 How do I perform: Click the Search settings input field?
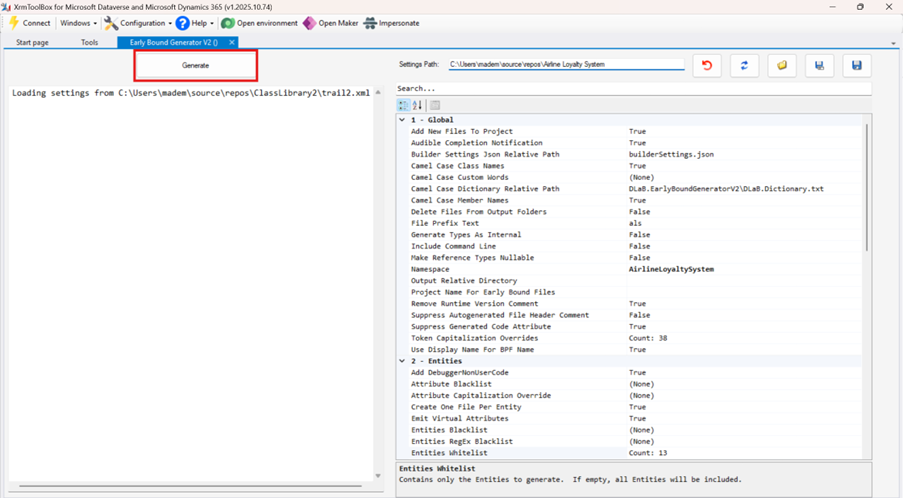[x=630, y=88]
